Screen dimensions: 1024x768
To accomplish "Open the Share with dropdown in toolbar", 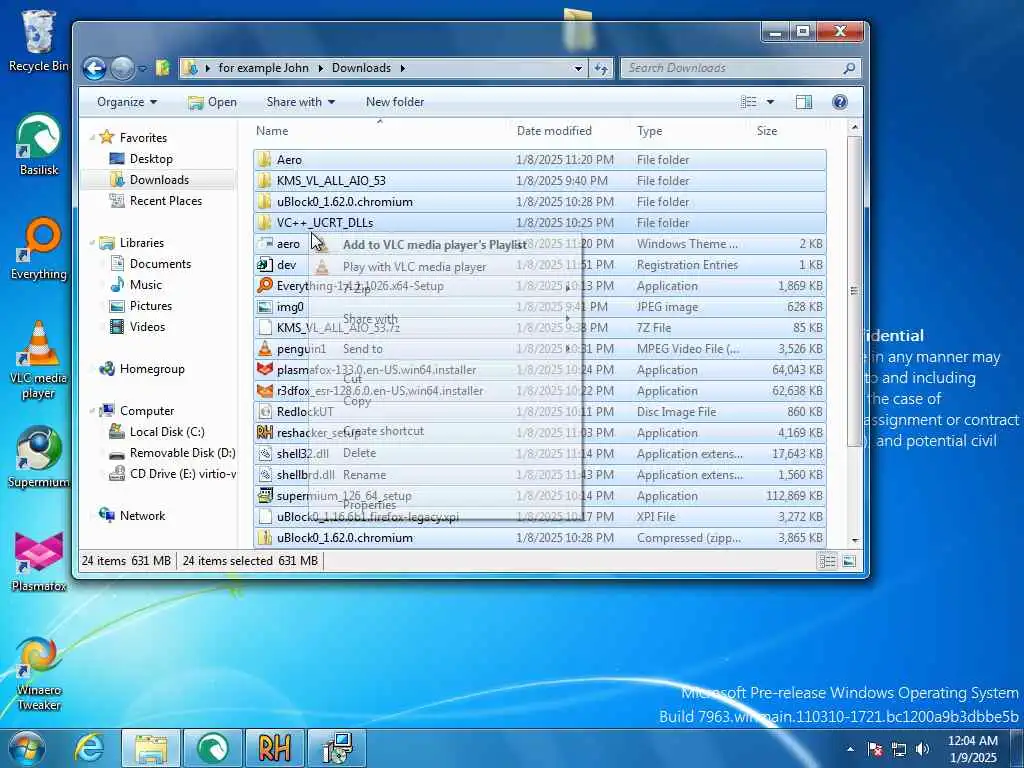I will tap(300, 102).
